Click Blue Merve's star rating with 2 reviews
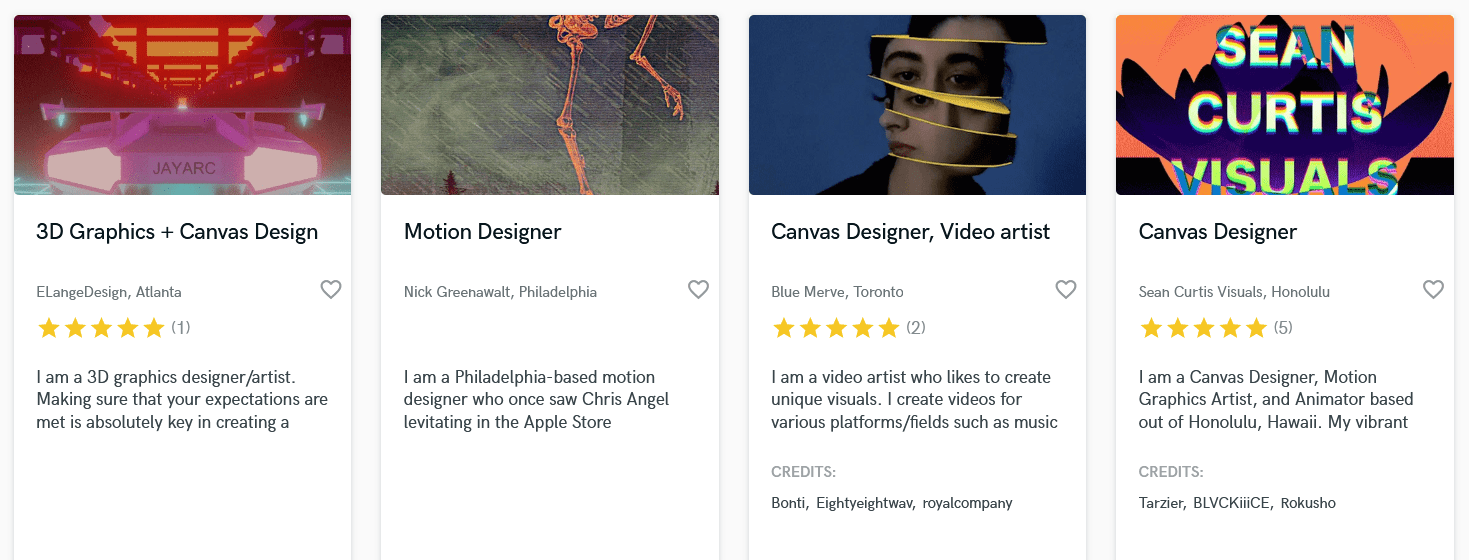This screenshot has width=1469, height=560. coord(836,328)
